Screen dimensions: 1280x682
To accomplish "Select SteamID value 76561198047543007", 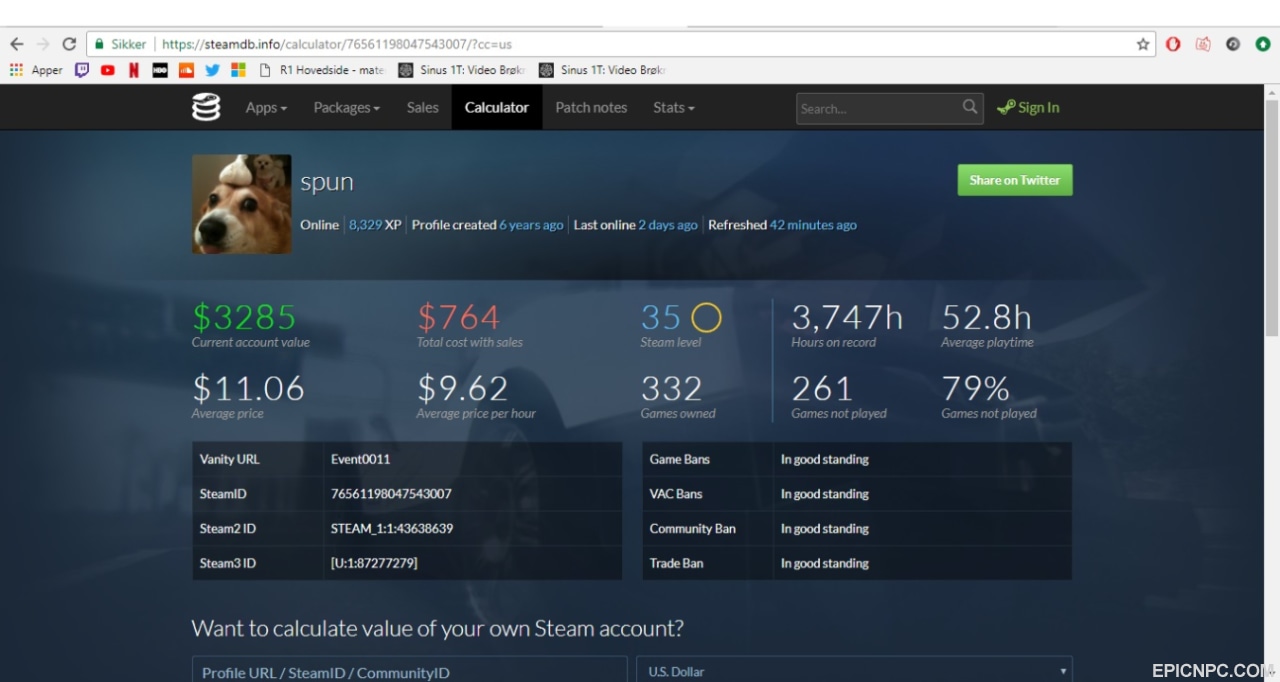I will tap(391, 494).
